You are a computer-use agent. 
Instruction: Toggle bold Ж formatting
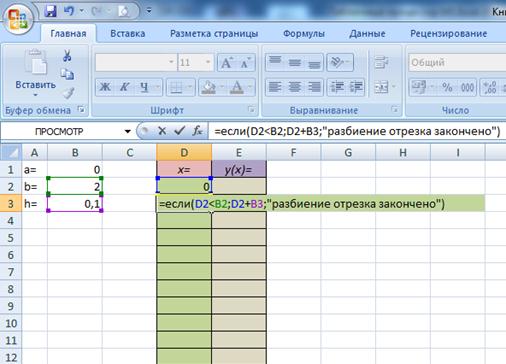tap(105, 87)
